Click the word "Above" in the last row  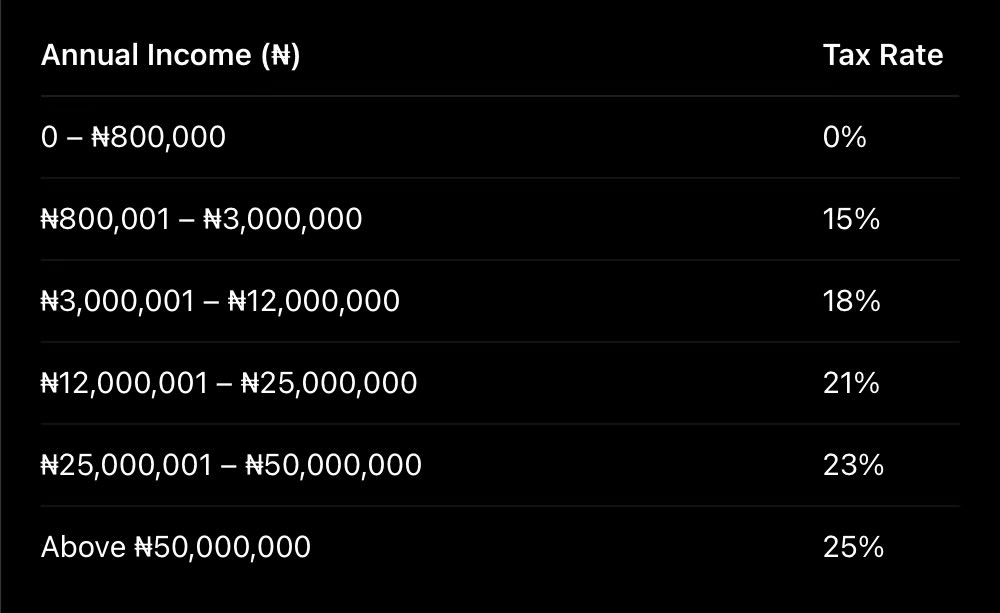[x=83, y=547]
